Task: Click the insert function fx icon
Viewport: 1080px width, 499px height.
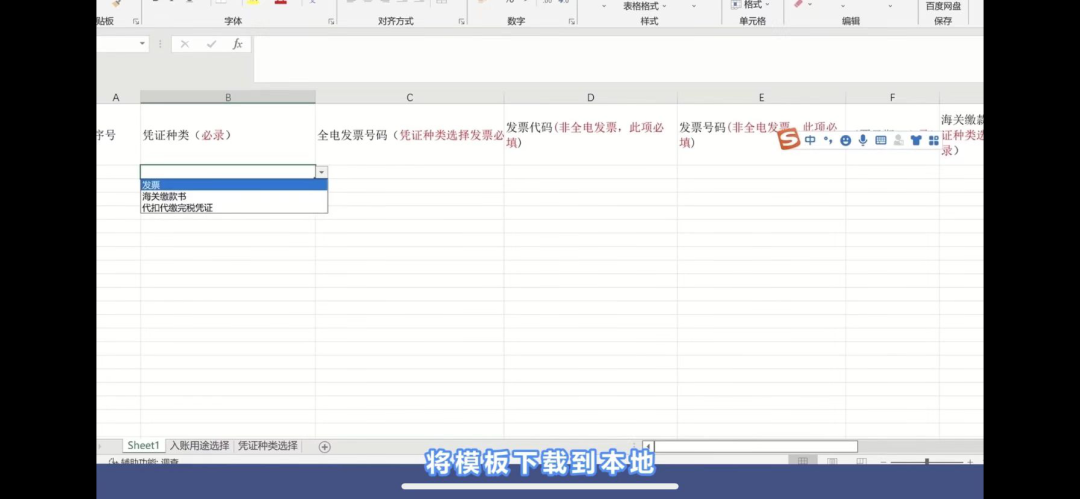Action: coord(237,44)
